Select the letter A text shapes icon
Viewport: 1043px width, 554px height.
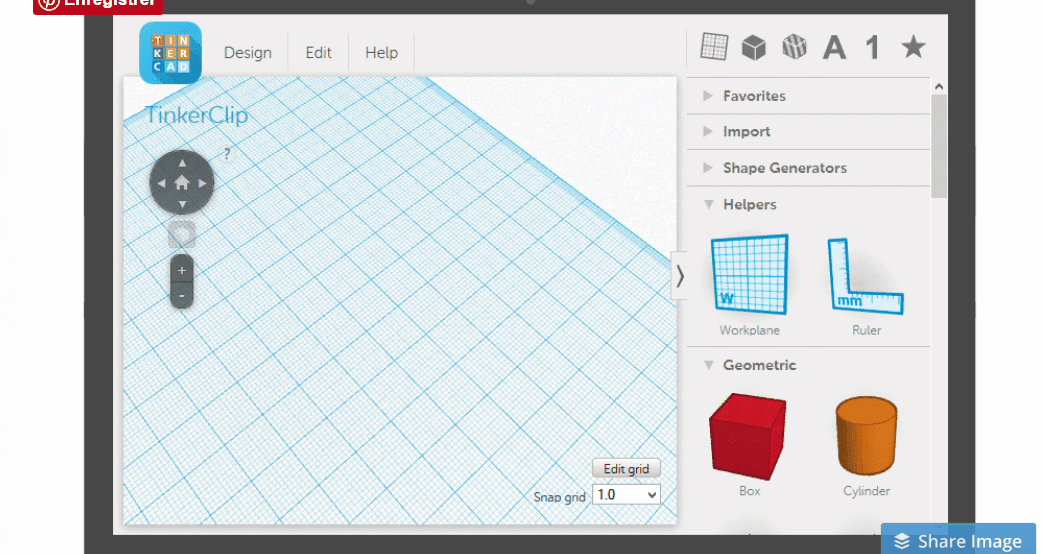(x=834, y=48)
